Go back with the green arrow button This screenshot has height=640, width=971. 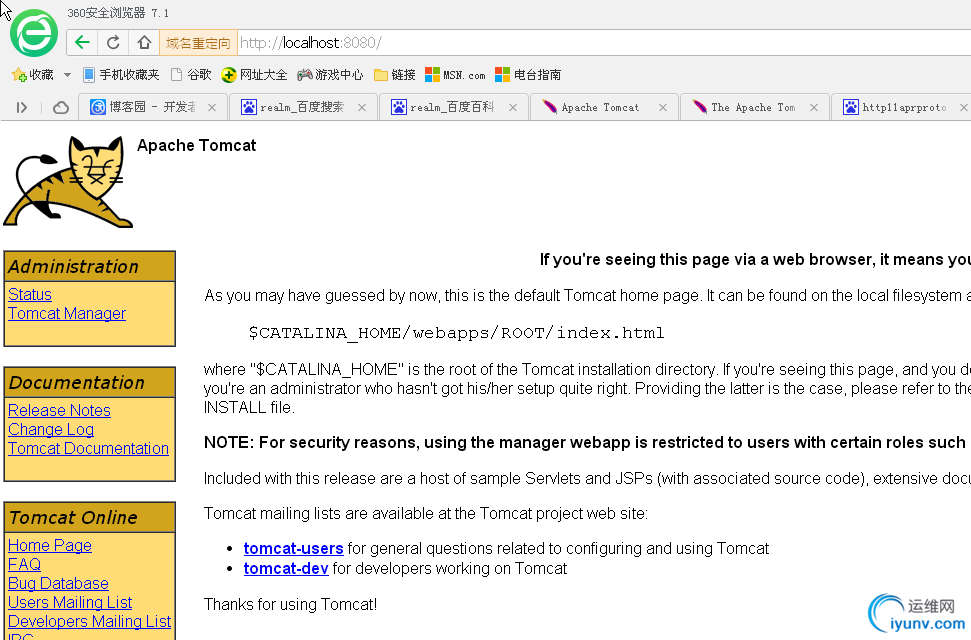tap(82, 43)
